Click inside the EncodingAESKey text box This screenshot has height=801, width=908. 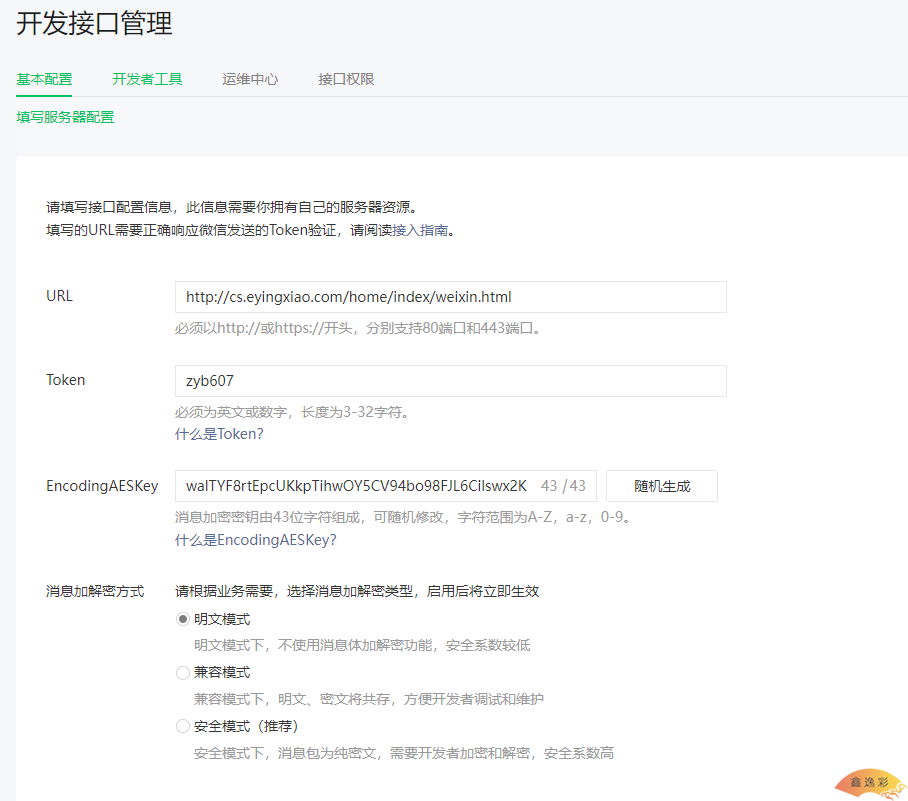tap(356, 486)
